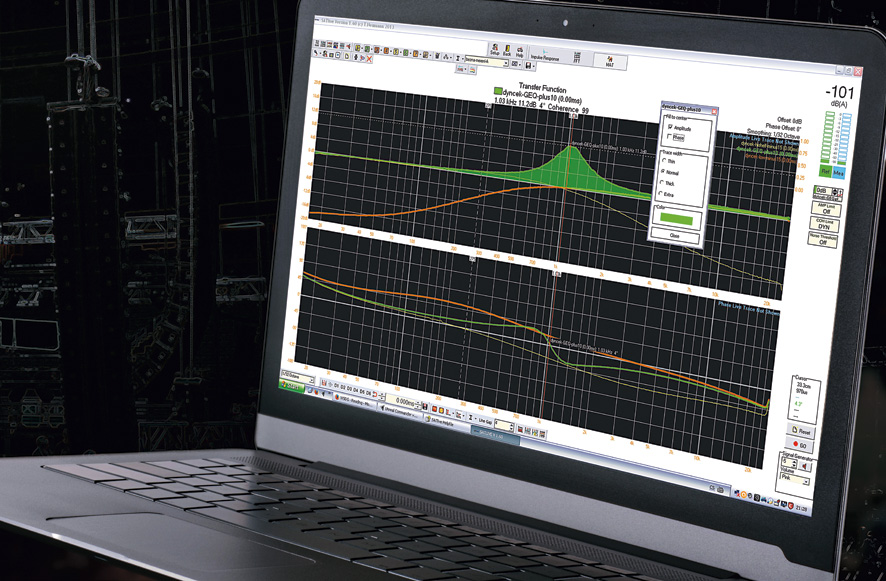Image resolution: width=886 pixels, height=581 pixels.
Task: Open Unreal Commander taskbar button
Action: tap(401, 411)
